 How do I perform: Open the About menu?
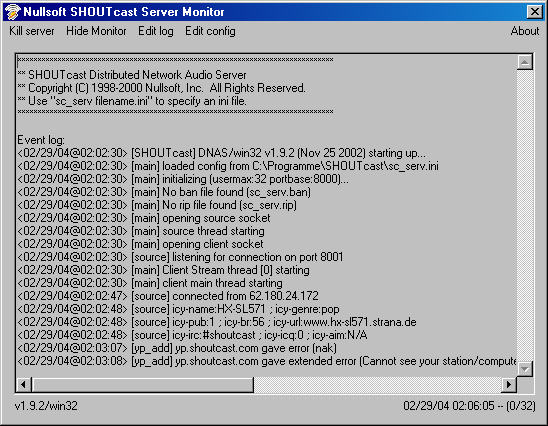tap(525, 31)
